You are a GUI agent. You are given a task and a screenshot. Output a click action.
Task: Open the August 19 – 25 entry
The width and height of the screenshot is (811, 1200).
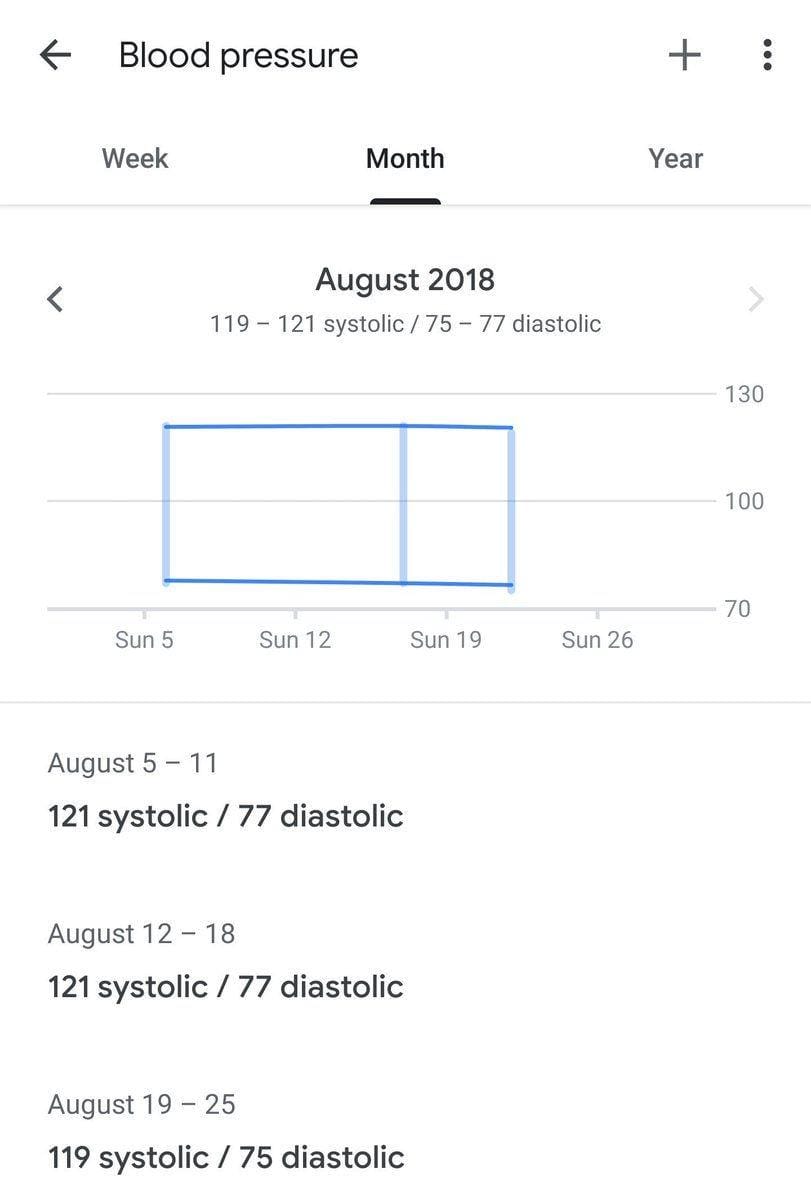point(225,1132)
